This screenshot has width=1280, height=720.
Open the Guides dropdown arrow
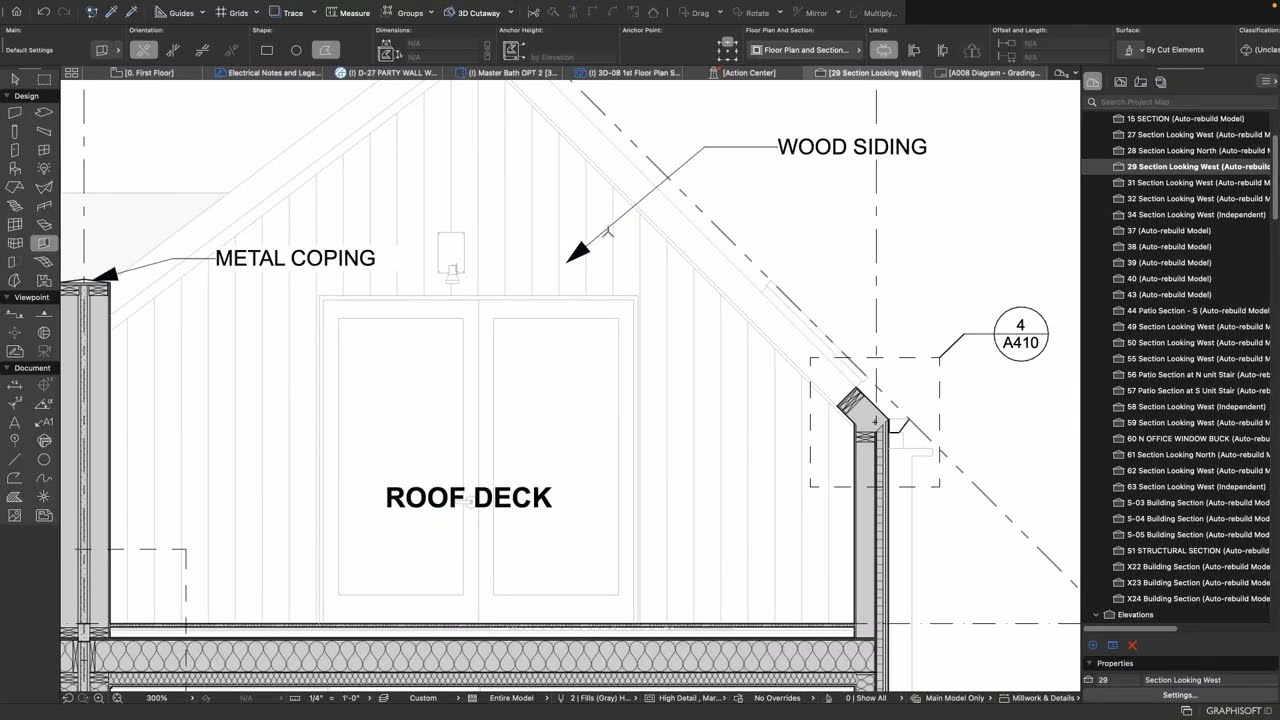click(x=202, y=13)
